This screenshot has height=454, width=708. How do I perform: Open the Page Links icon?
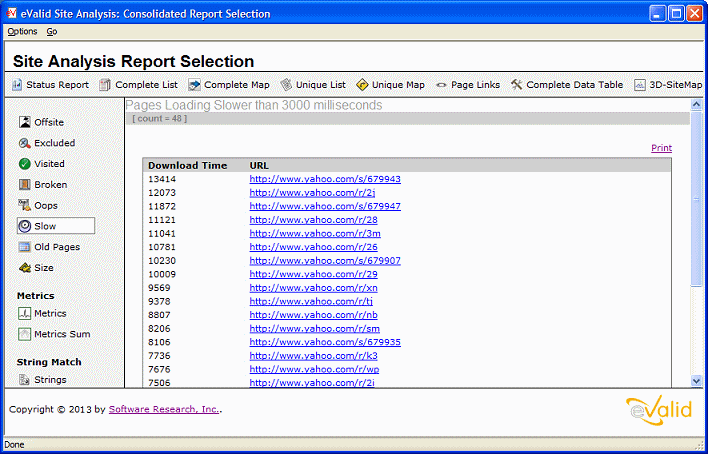(x=441, y=85)
